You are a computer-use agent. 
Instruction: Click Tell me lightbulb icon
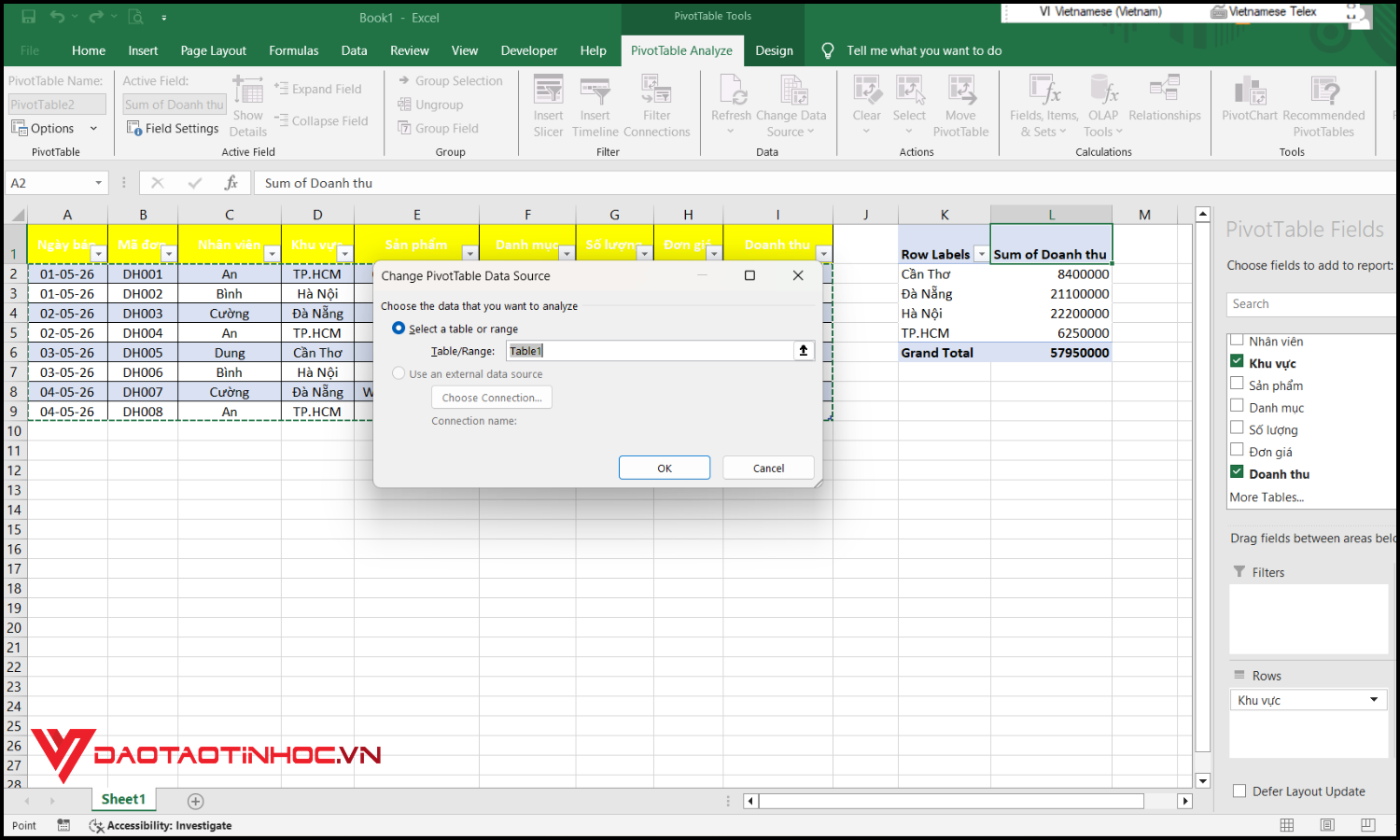(x=827, y=50)
